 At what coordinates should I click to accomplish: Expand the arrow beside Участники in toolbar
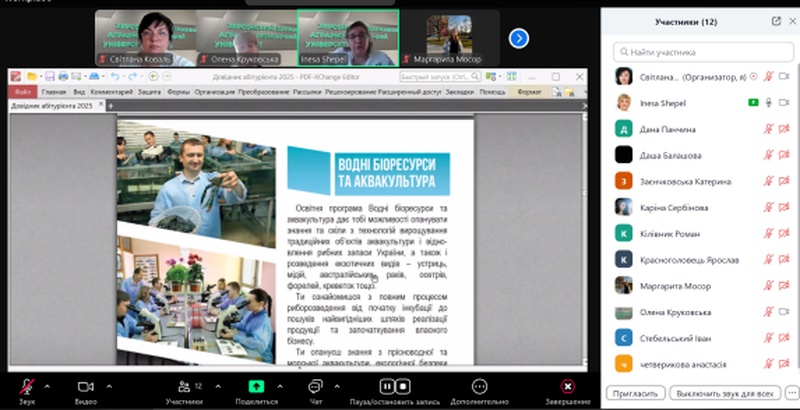point(218,387)
